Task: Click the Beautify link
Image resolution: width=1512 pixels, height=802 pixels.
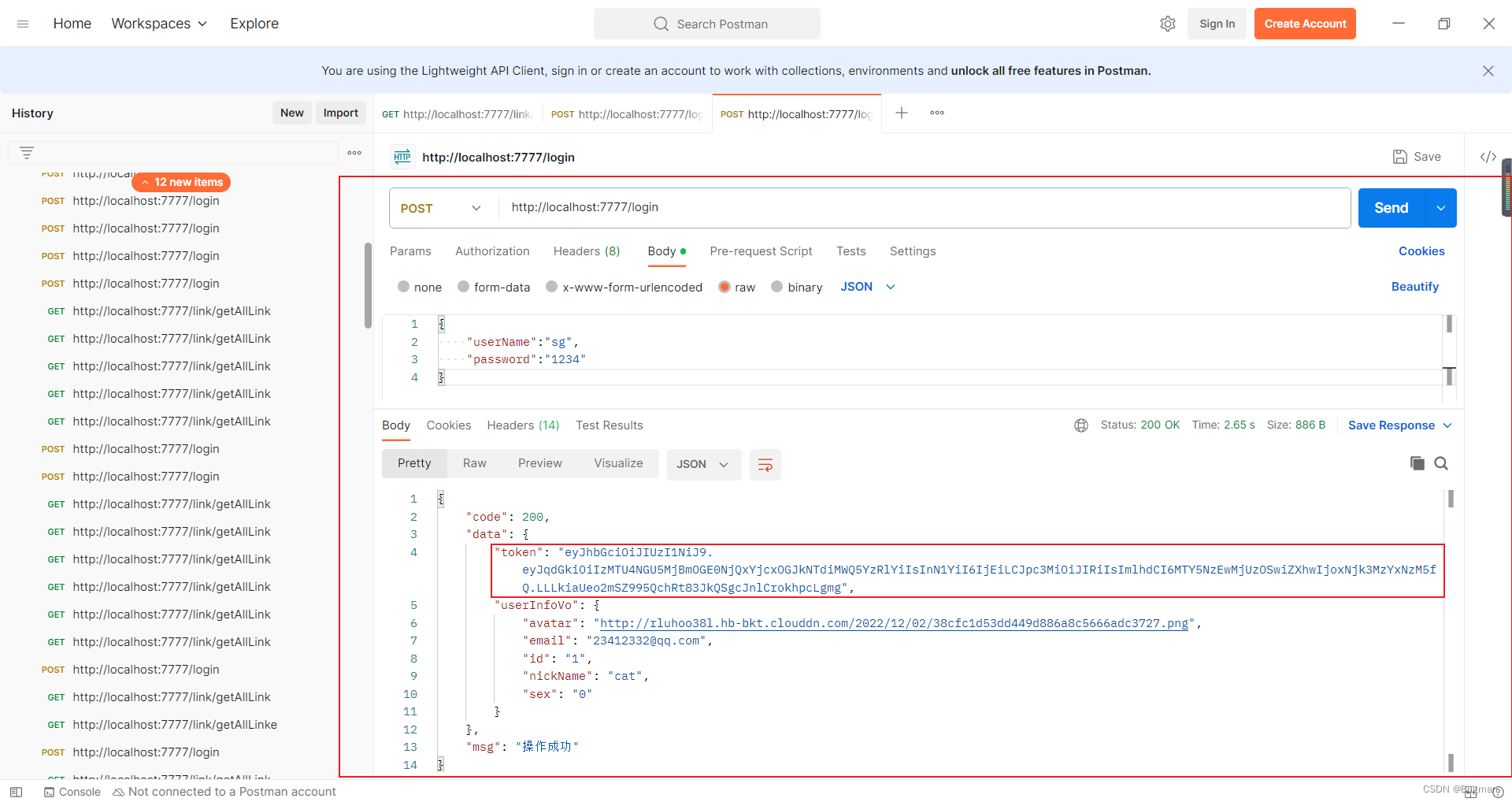Action: coord(1414,287)
